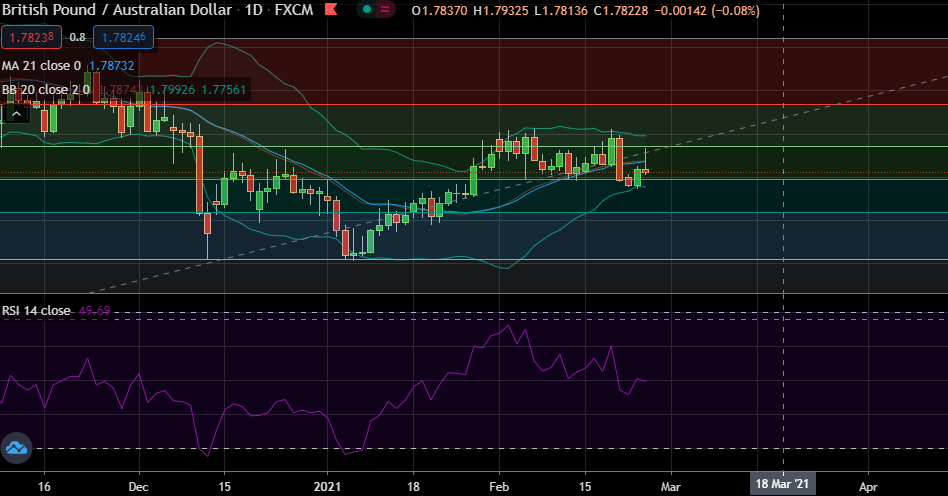The width and height of the screenshot is (948, 496).
Task: Click the Apr label on time axis
Action: [868, 485]
